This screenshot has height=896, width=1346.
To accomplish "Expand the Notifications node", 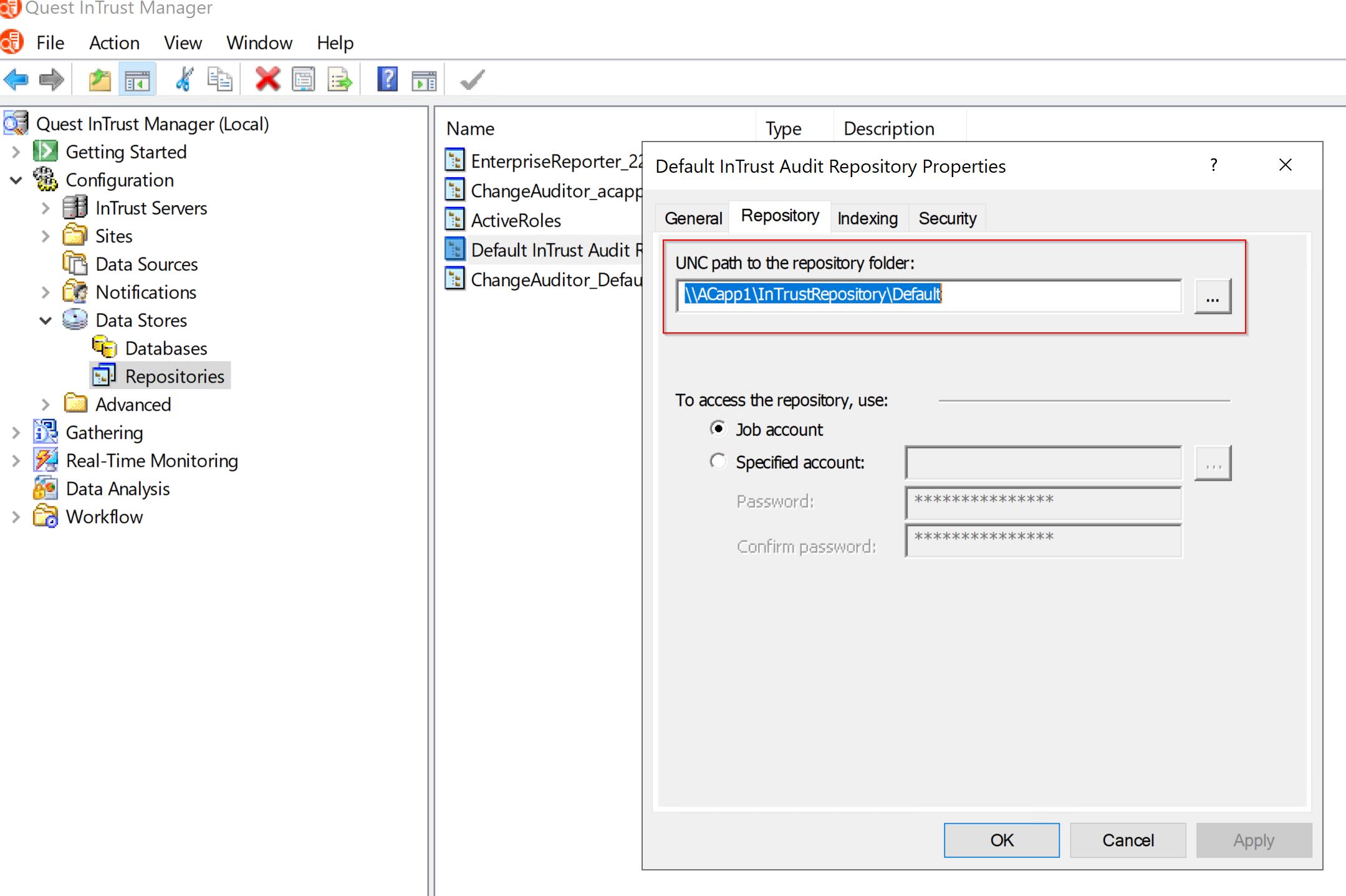I will coord(46,292).
